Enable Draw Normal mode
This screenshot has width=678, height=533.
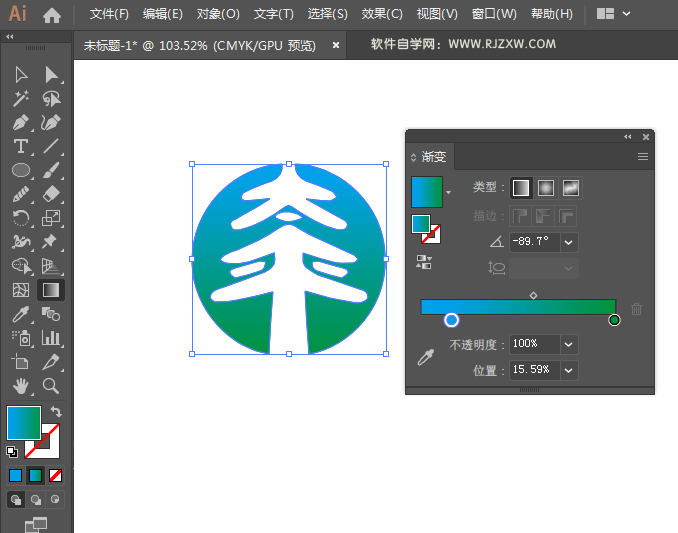16,500
